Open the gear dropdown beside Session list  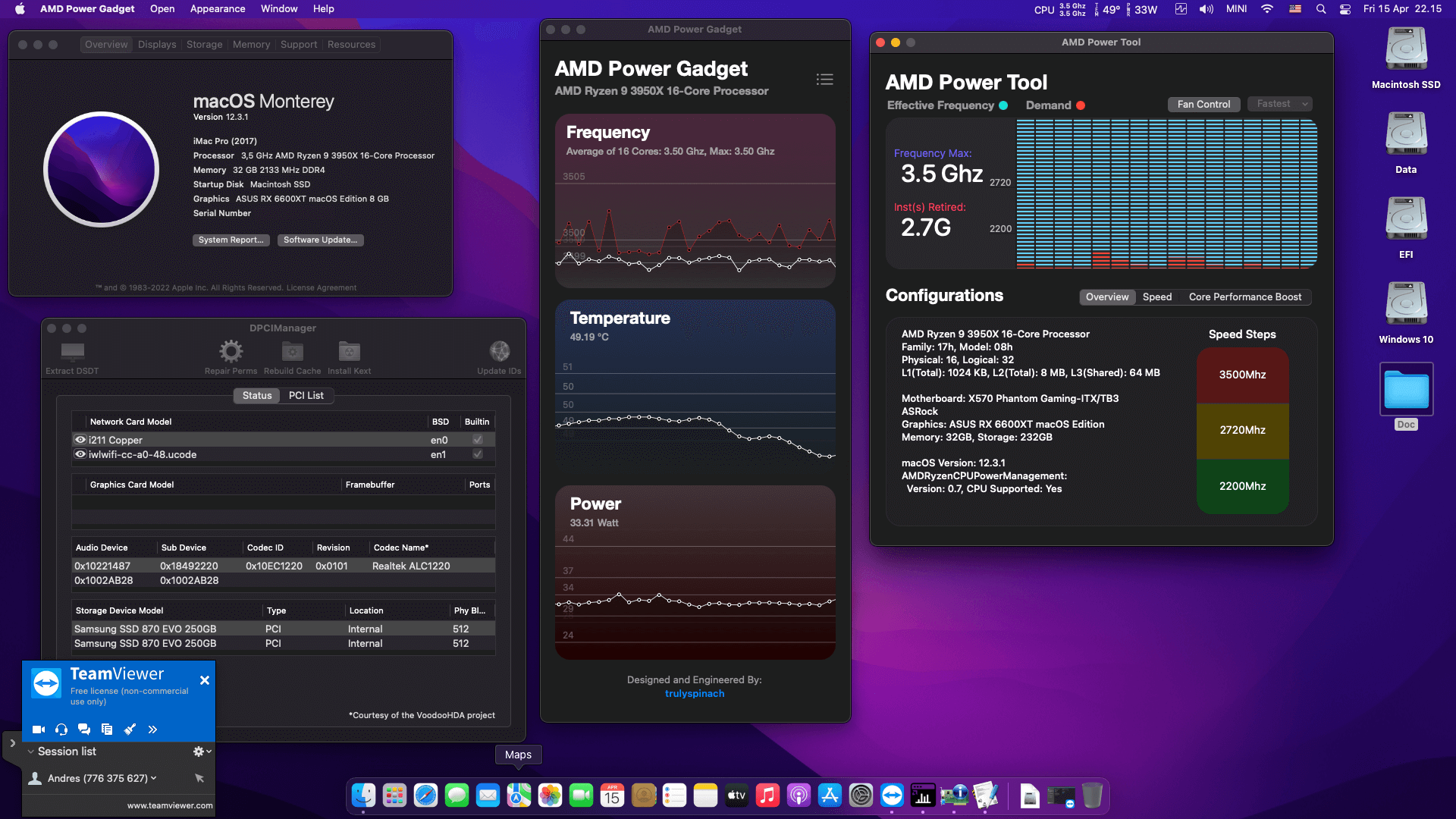(x=201, y=751)
